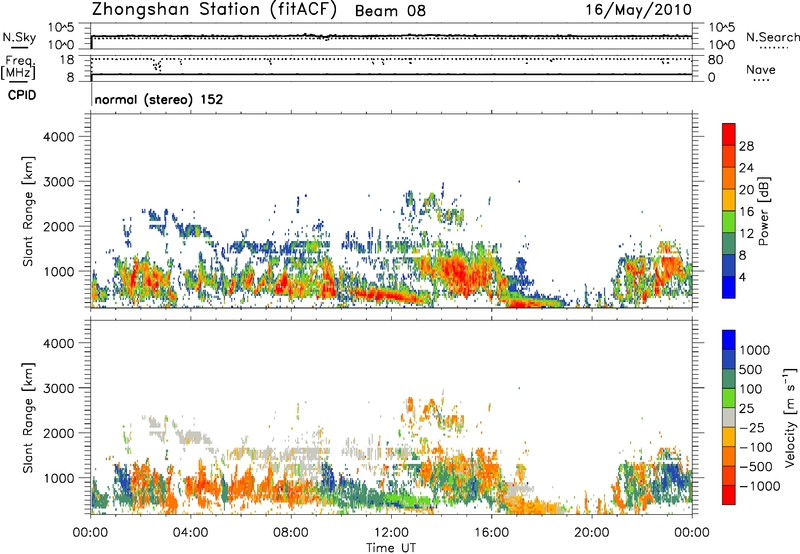Click the 'Zhongshan Station (fitACF)' title
This screenshot has width=800, height=554.
[x=214, y=10]
